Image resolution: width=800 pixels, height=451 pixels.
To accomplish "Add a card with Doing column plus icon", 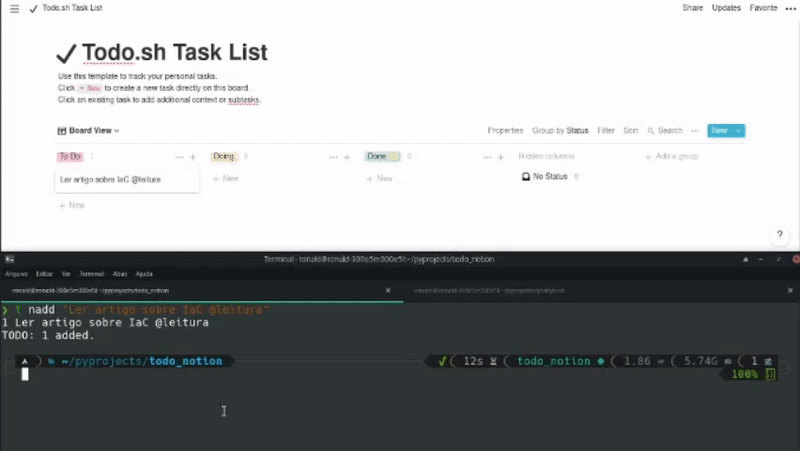I will pyautogui.click(x=347, y=157).
